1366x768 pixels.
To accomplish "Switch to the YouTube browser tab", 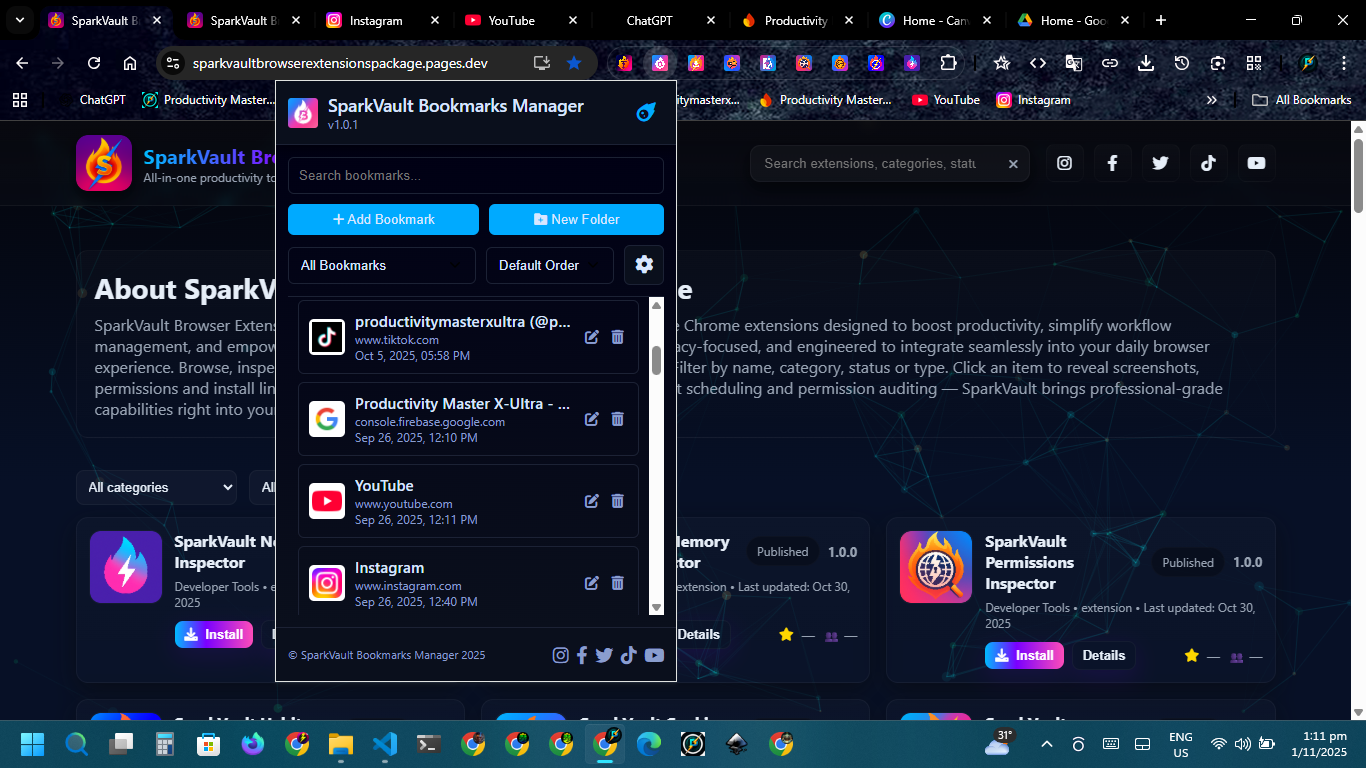I will click(511, 20).
